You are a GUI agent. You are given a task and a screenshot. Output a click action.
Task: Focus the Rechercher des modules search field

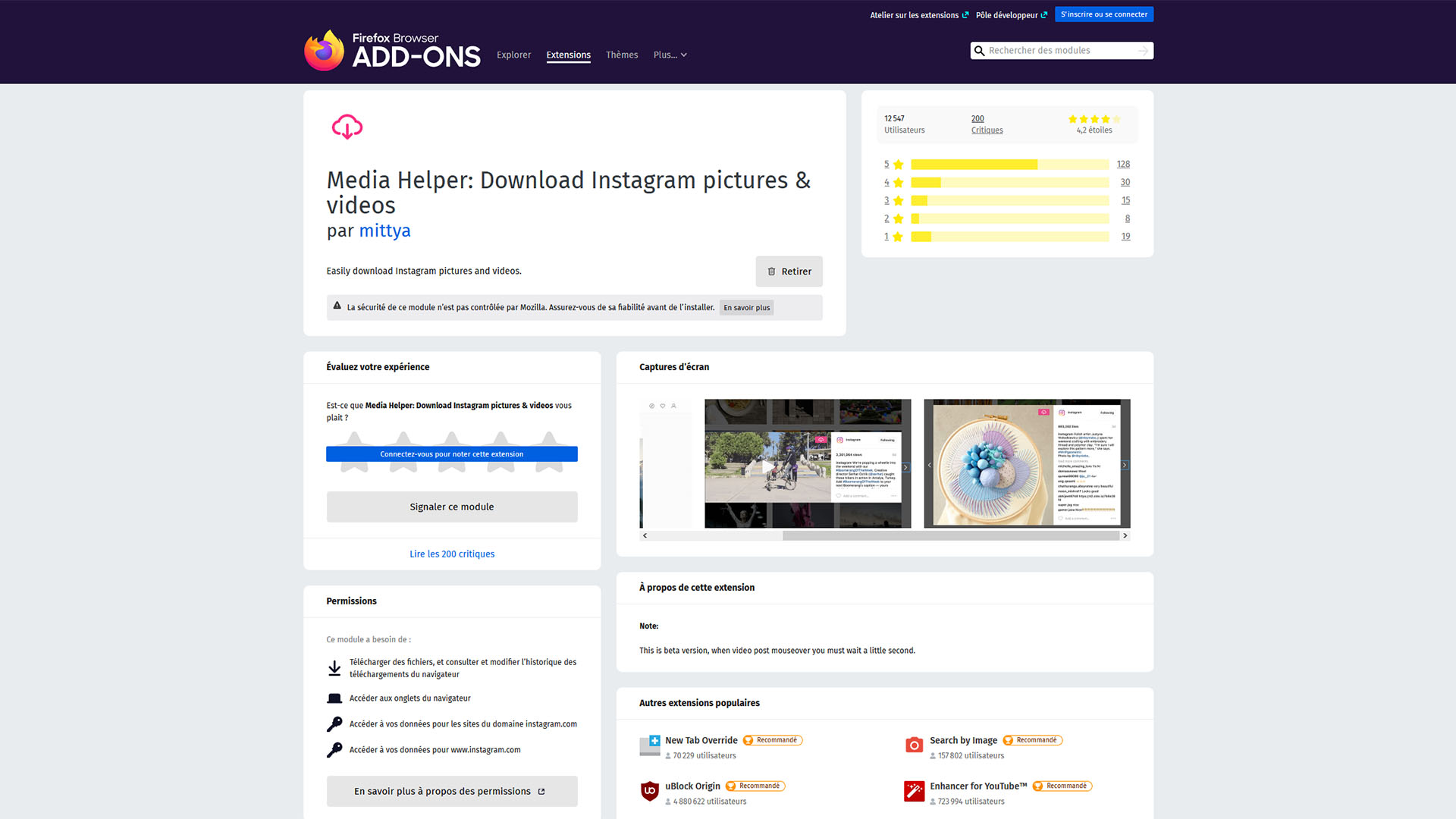1062,51
